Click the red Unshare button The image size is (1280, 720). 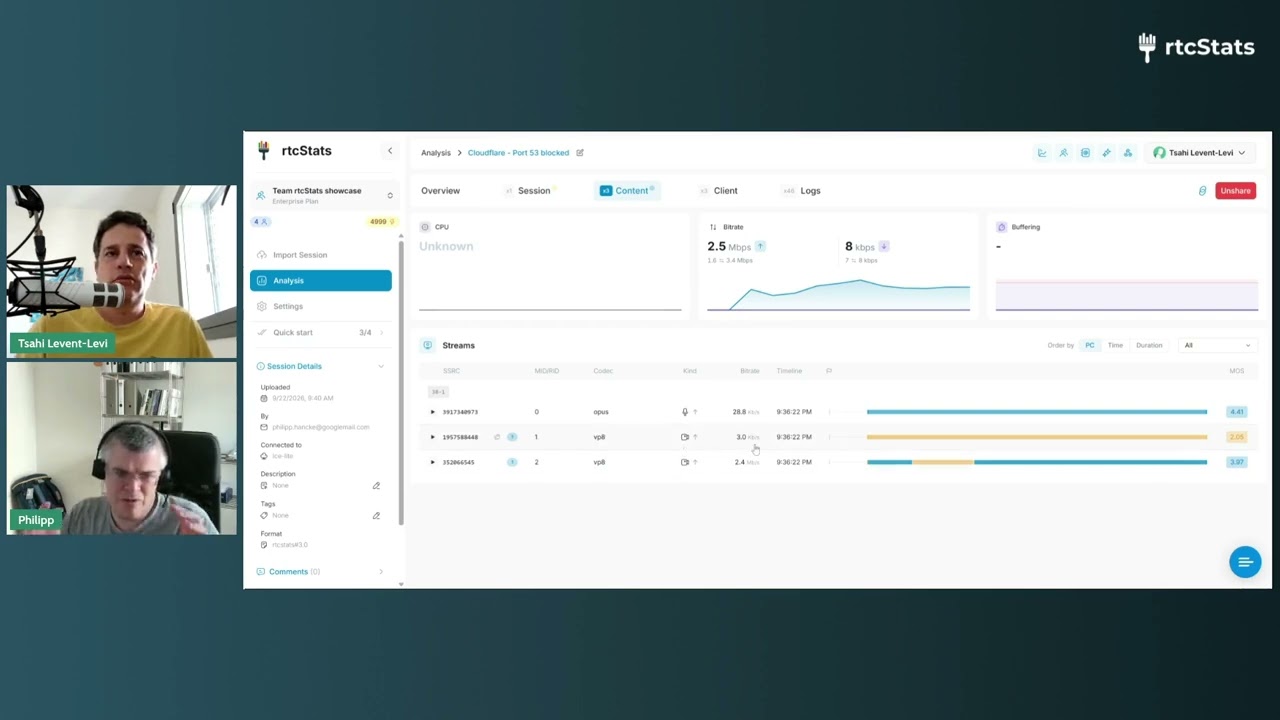1235,191
